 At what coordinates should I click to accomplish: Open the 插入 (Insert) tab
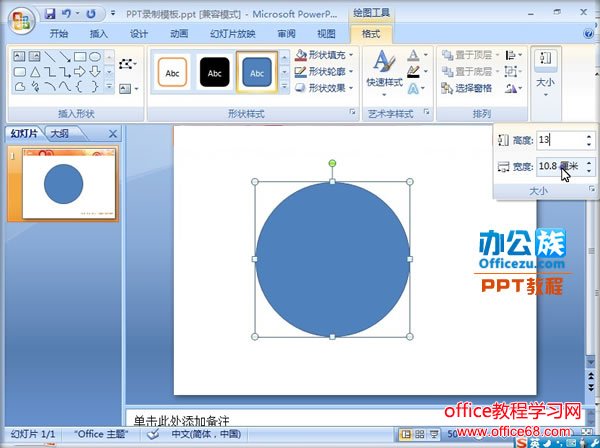[99, 34]
